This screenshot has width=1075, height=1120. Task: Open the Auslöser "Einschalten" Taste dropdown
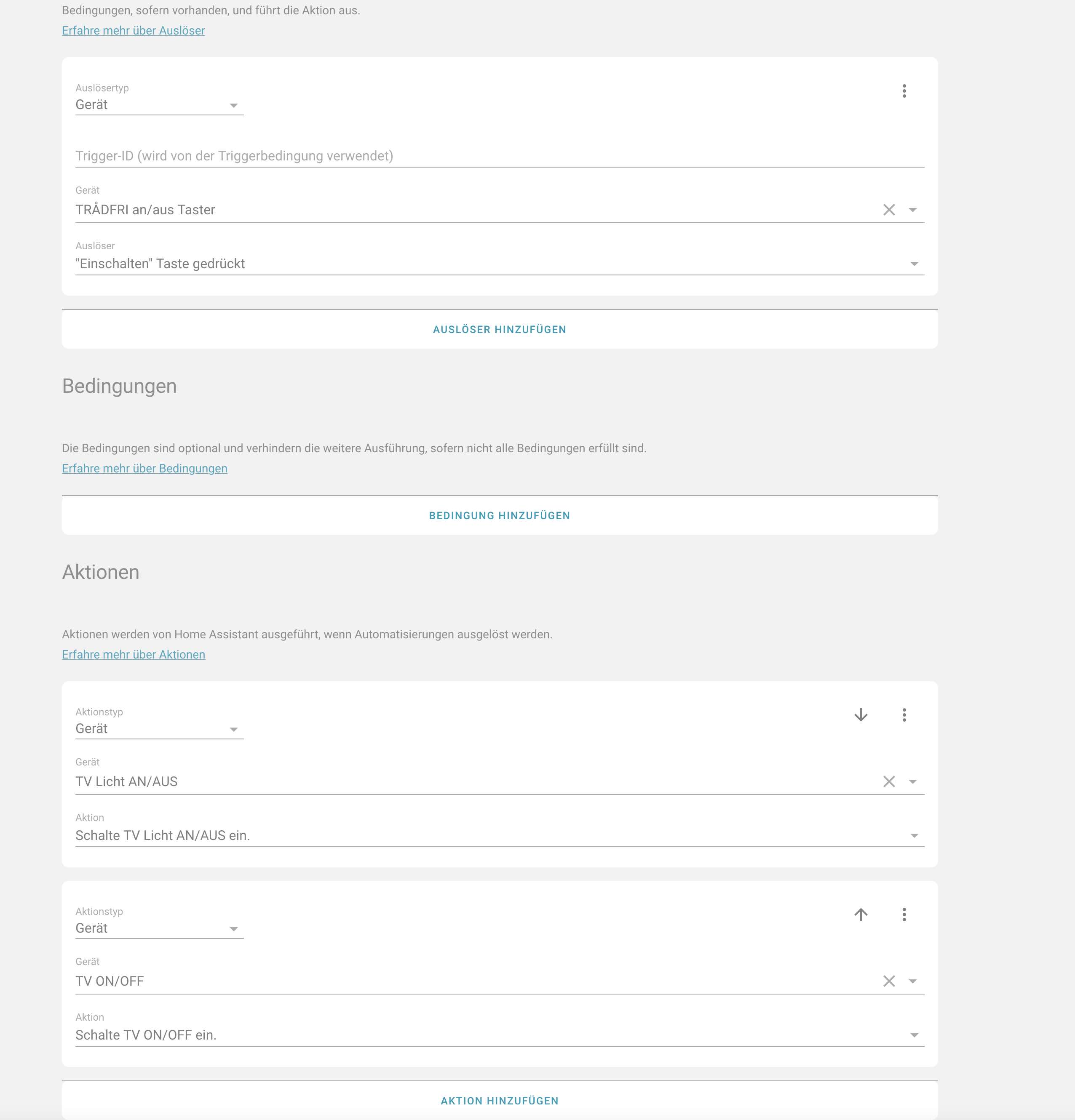click(x=914, y=264)
